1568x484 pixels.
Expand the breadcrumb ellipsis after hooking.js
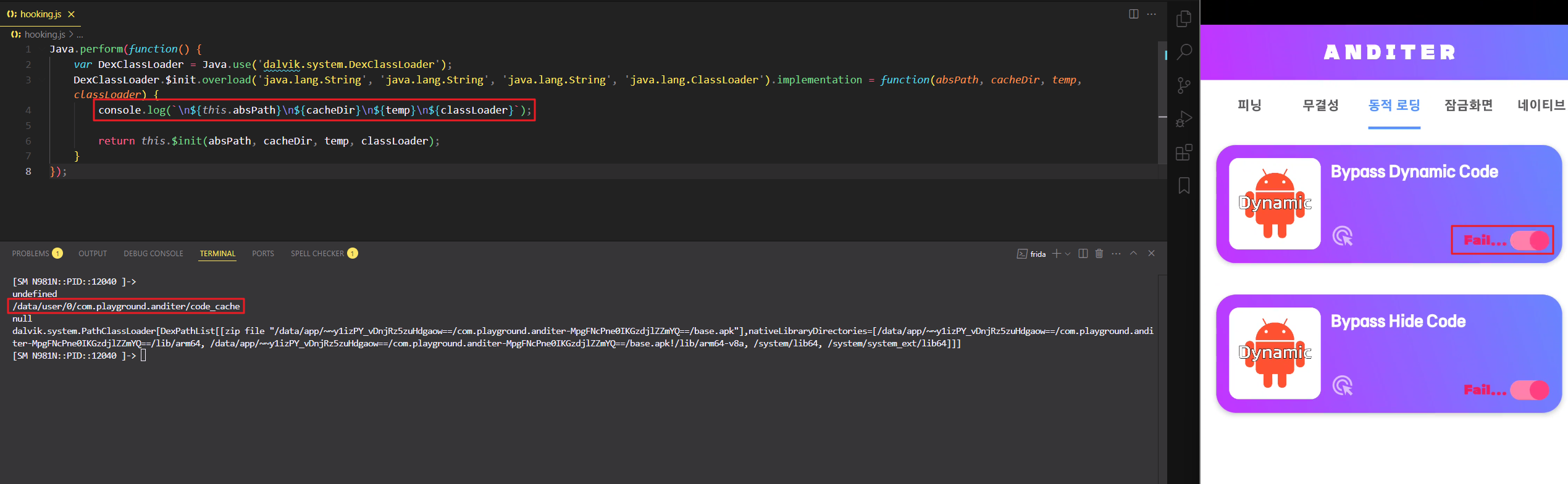click(80, 35)
